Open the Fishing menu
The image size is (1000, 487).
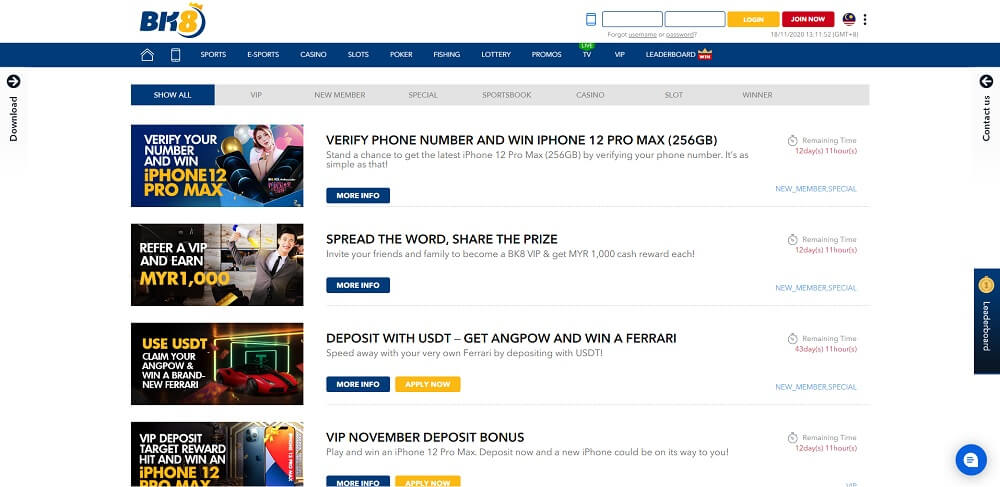(x=446, y=55)
